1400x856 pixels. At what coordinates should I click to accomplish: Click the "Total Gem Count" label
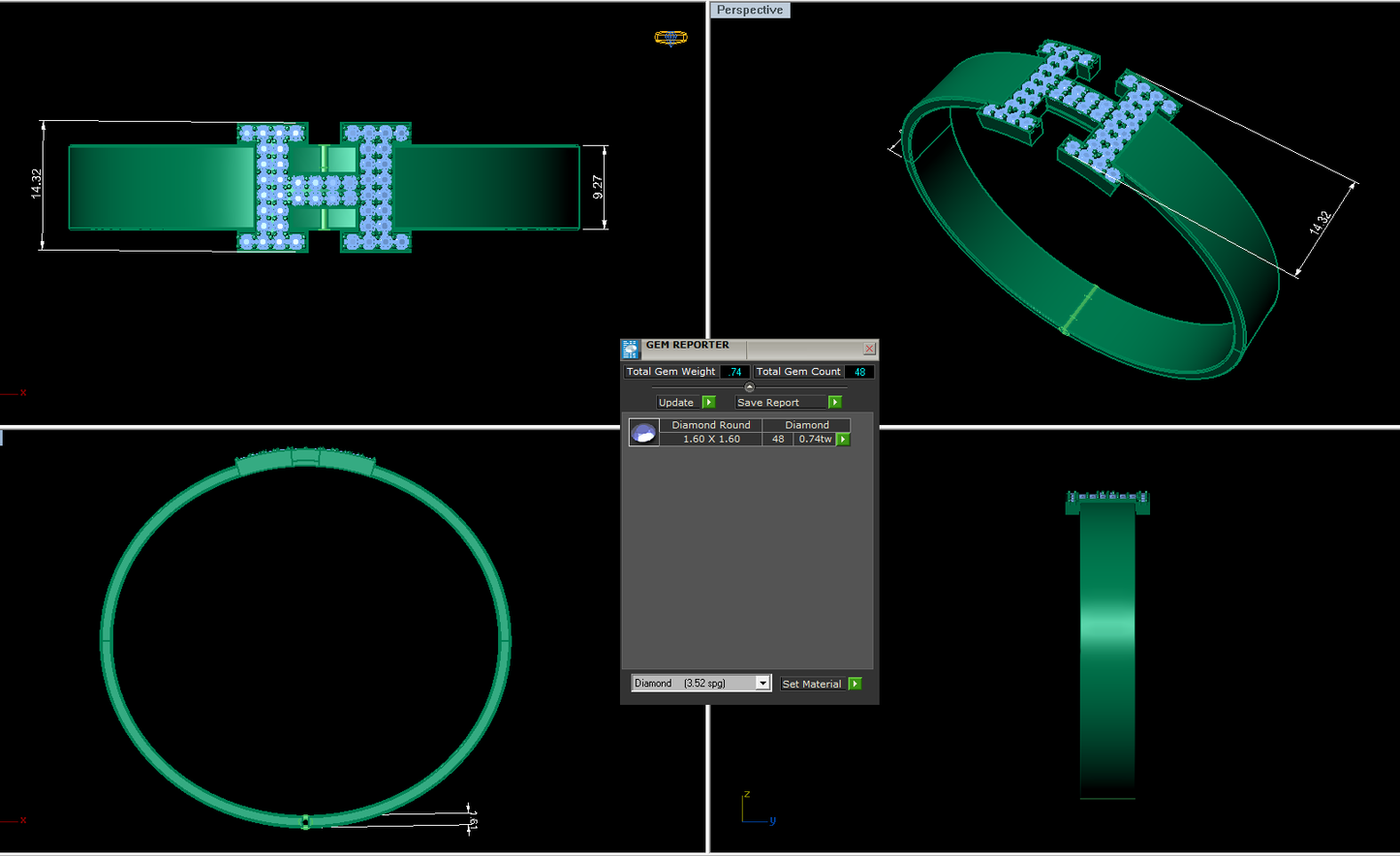tap(798, 372)
